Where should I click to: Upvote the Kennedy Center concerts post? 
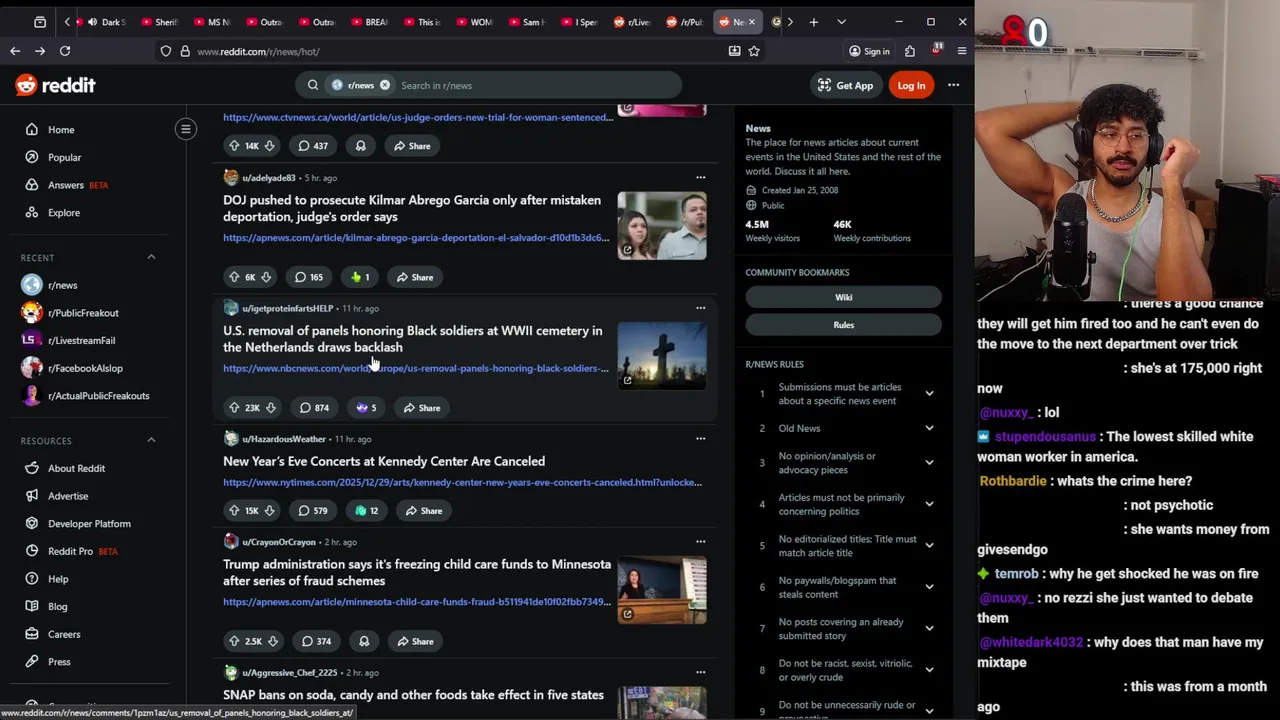[234, 511]
